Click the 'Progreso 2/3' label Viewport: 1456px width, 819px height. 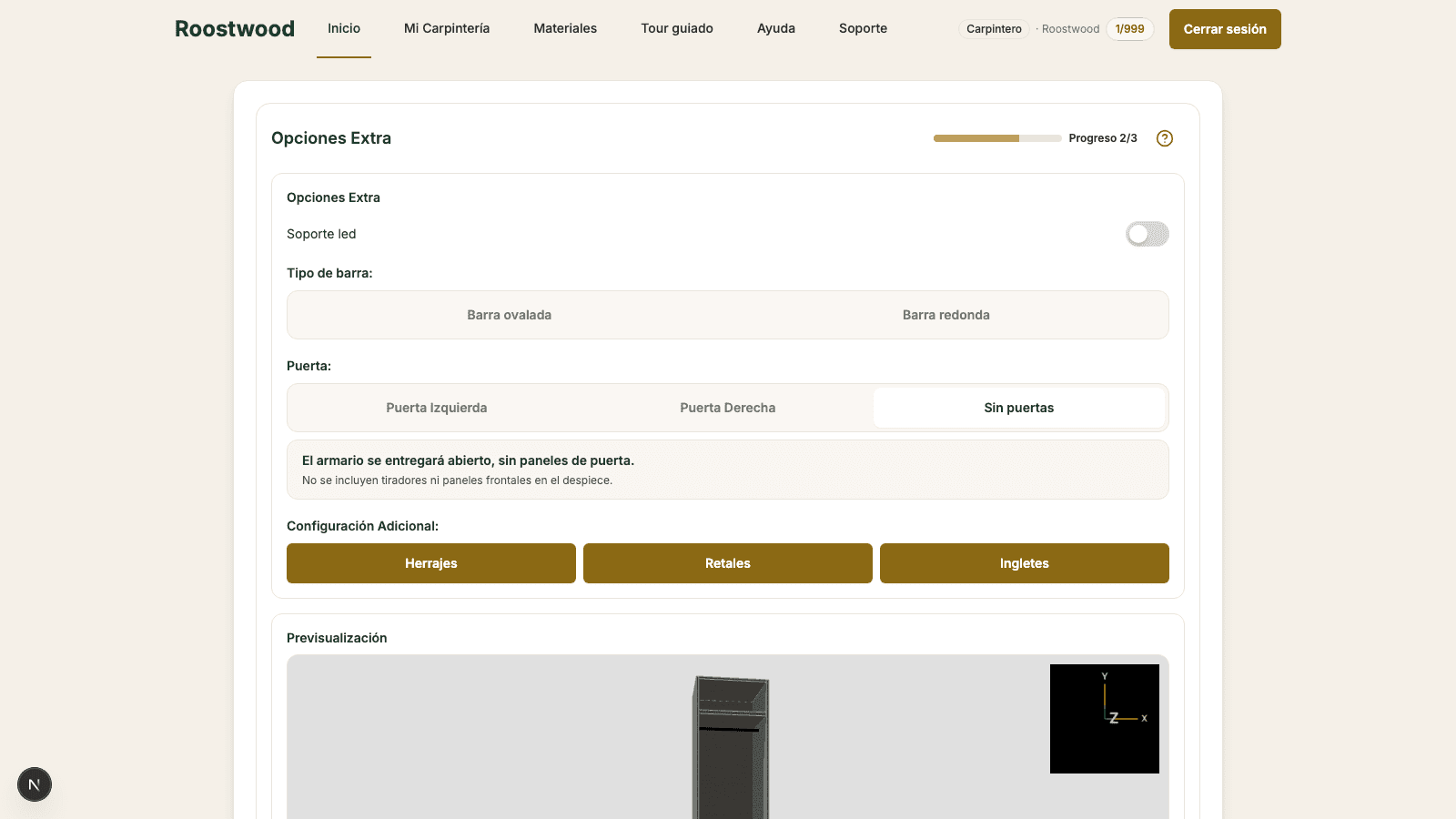1103,138
